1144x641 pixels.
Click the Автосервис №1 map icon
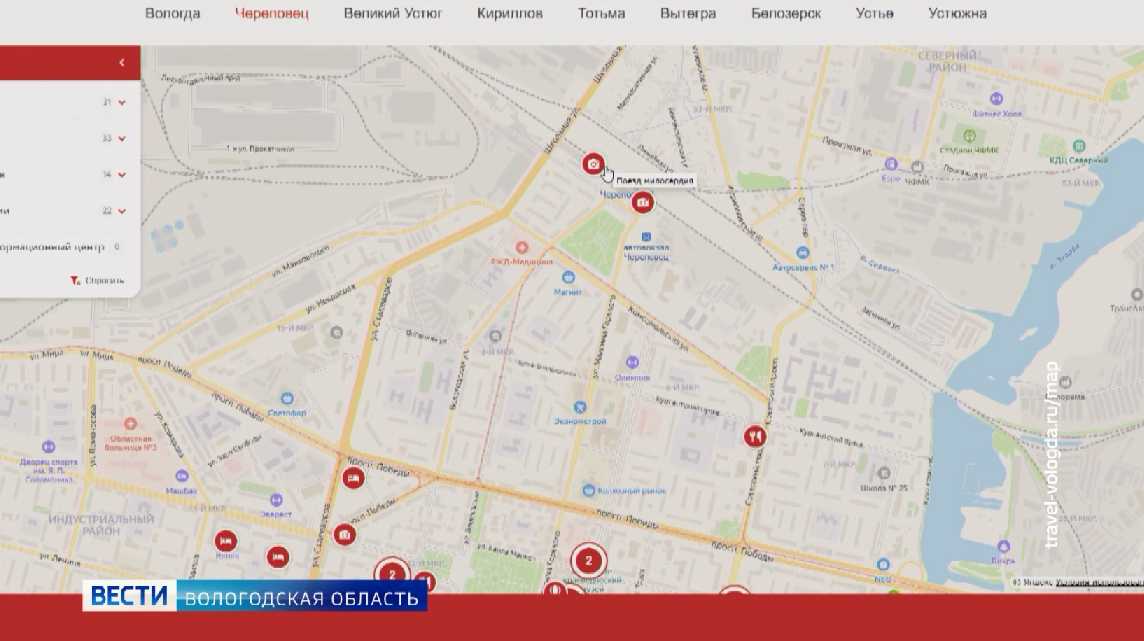click(803, 253)
